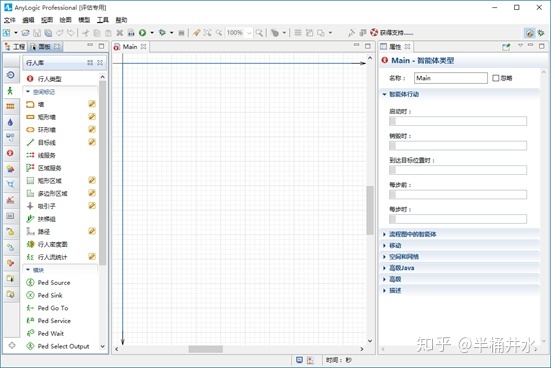Click the 启动时 code field
Screen dimensions: 551x368
pyautogui.click(x=458, y=121)
